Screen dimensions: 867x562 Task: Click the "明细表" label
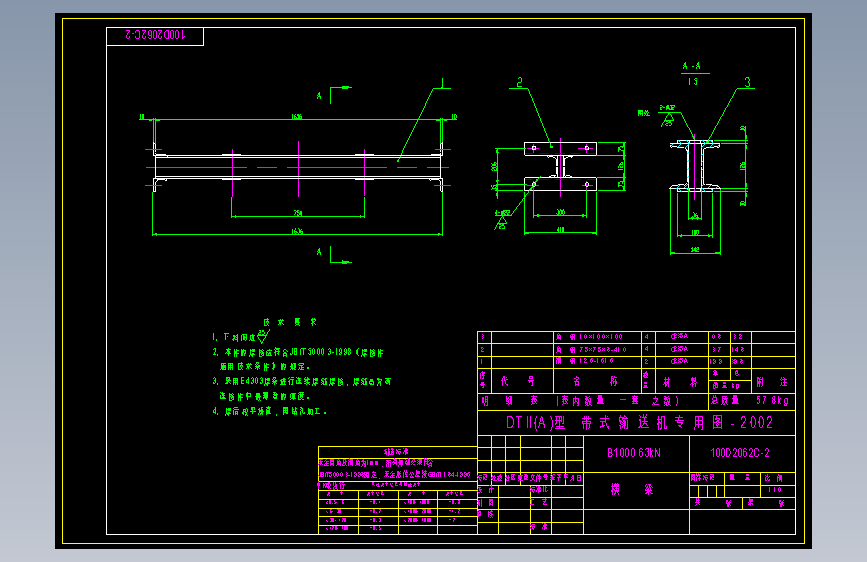(509, 400)
